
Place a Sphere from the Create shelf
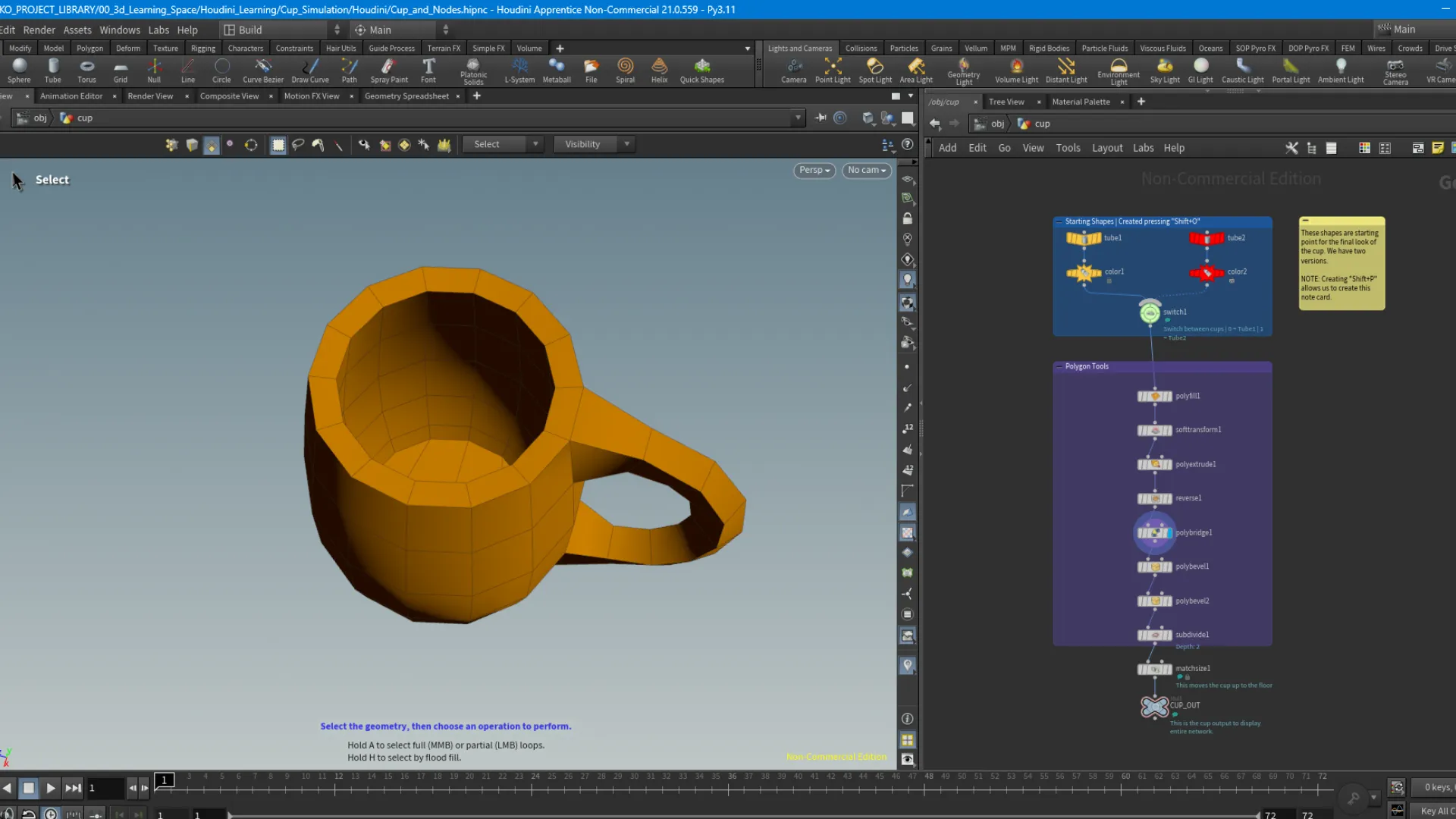pos(18,71)
